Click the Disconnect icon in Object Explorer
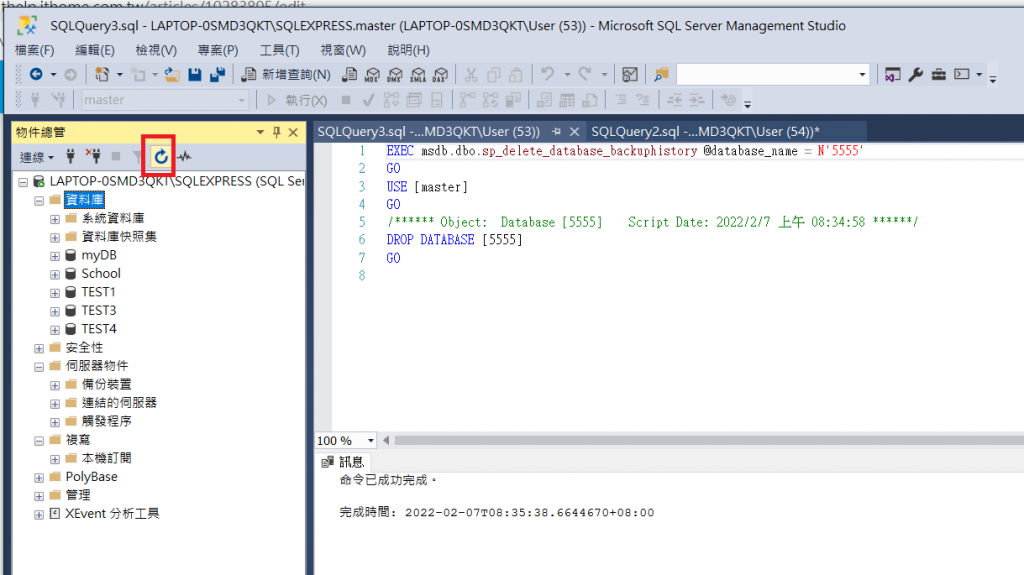1024x575 pixels. (x=93, y=156)
